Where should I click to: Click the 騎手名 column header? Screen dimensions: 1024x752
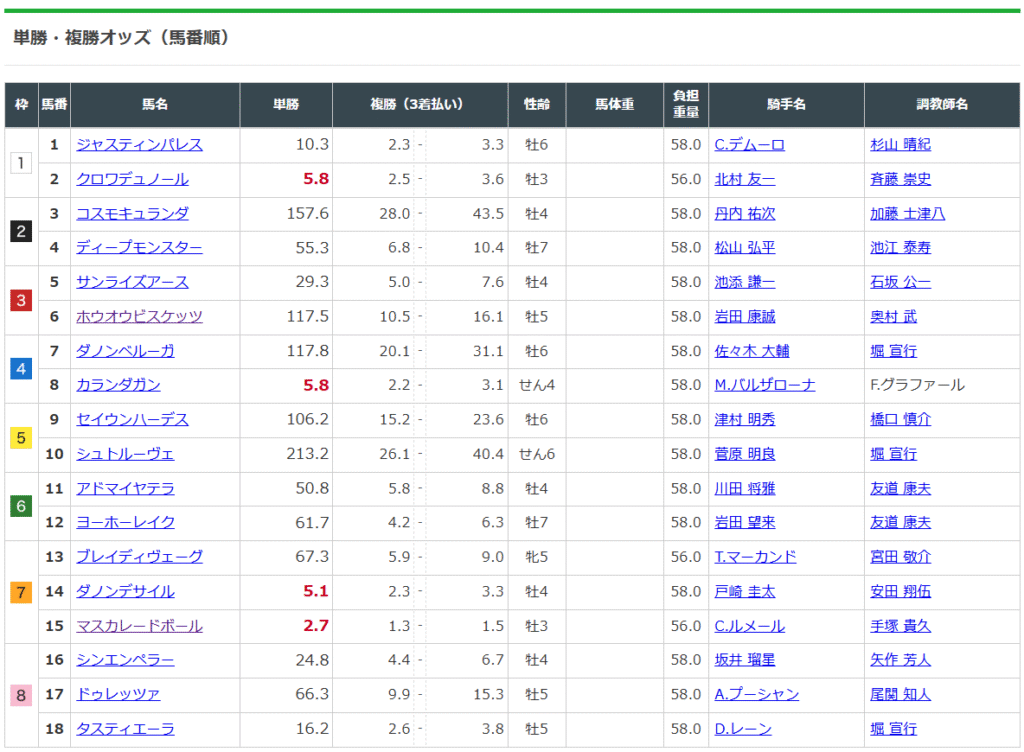click(x=785, y=105)
